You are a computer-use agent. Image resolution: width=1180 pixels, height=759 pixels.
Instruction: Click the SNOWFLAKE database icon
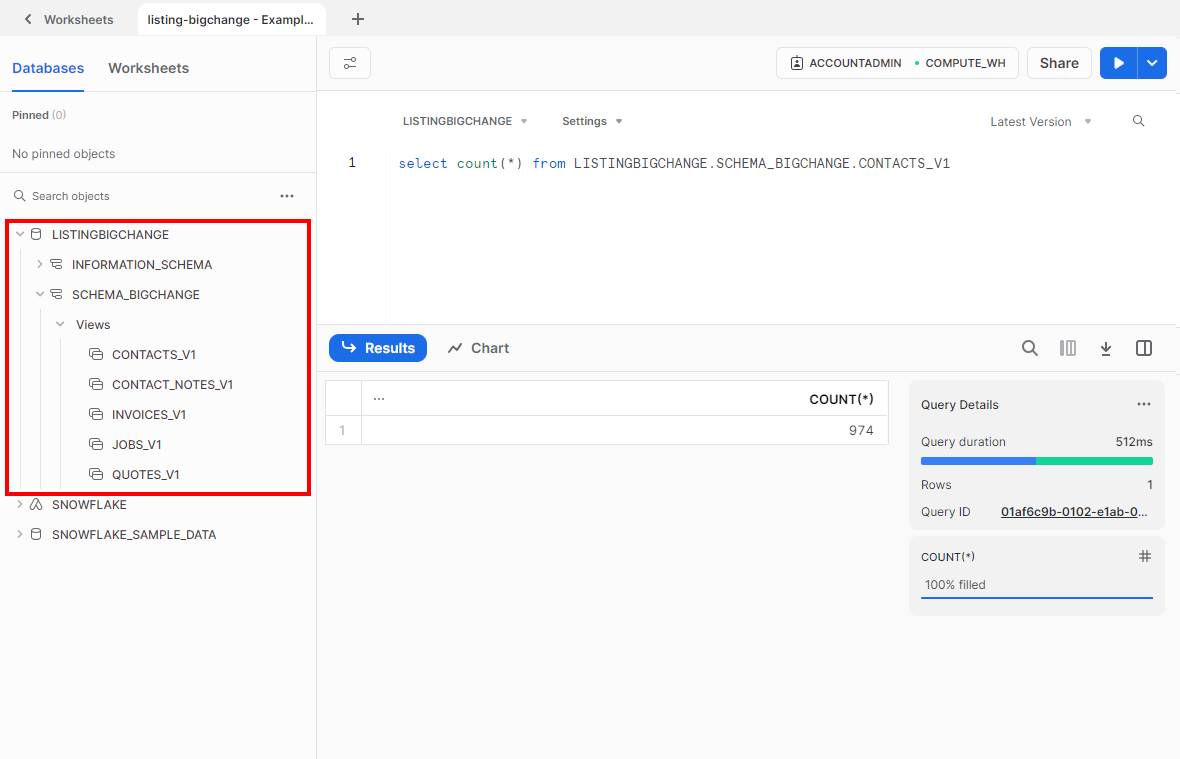coord(36,505)
